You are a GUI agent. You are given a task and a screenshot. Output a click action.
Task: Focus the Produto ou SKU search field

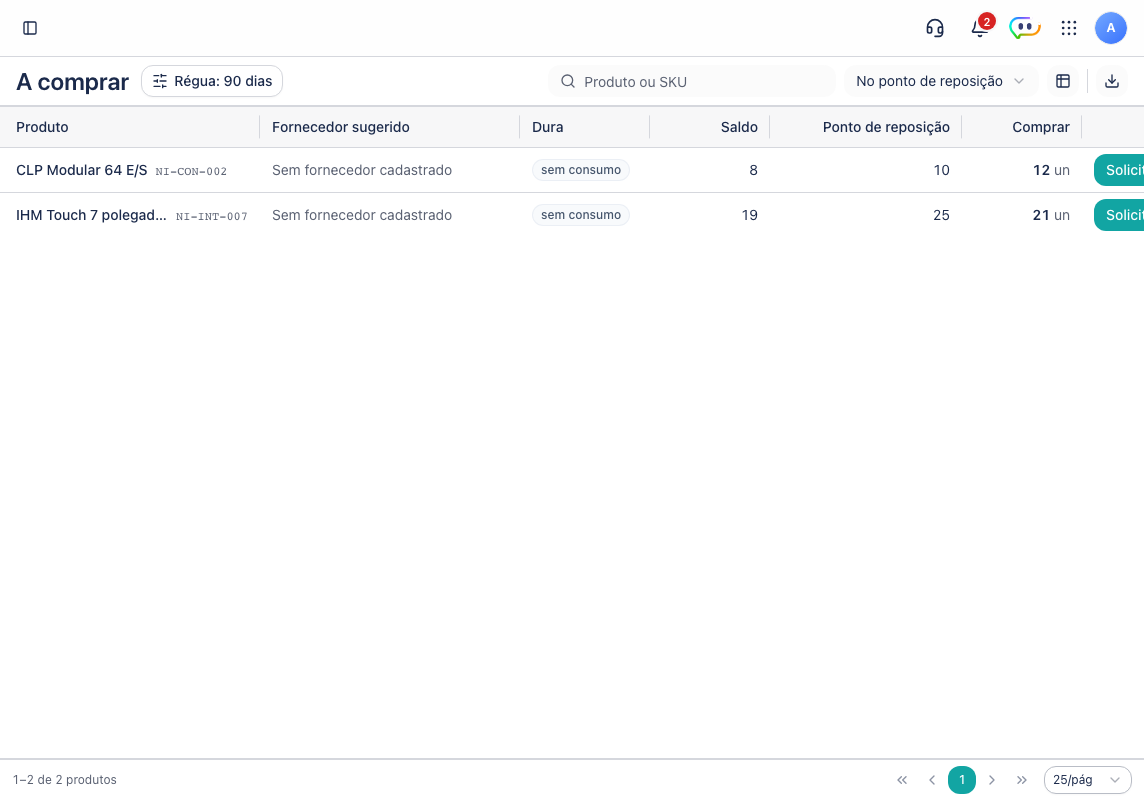coord(692,81)
